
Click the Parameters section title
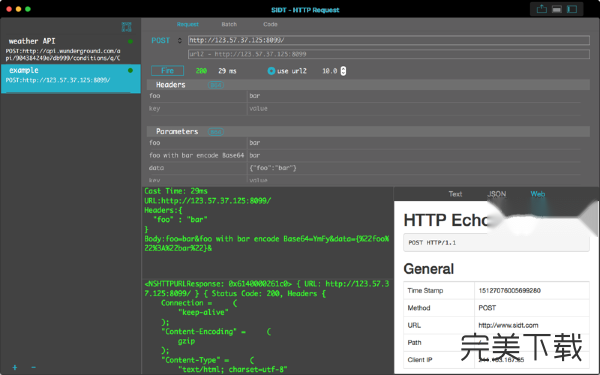[x=177, y=132]
